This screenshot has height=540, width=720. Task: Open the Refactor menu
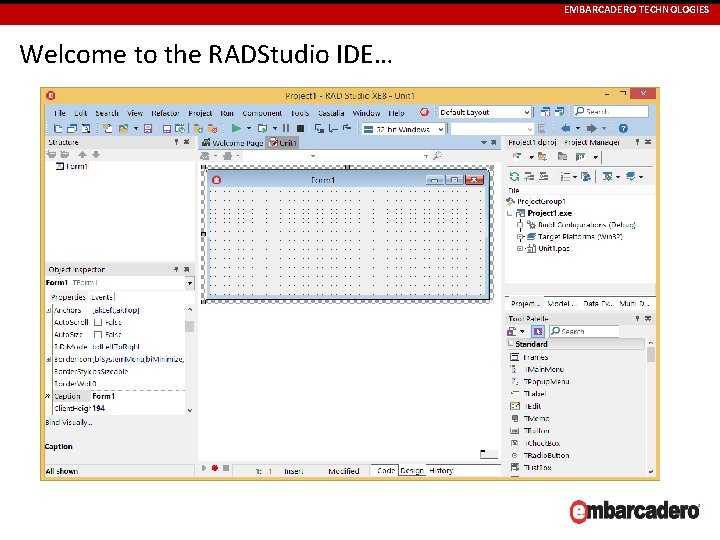point(165,113)
